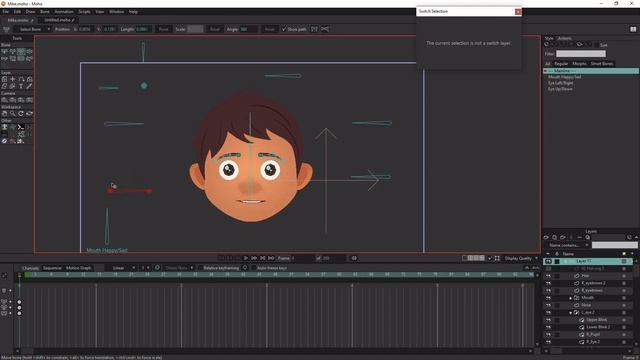The image size is (640, 360).
Task: Select the Eyedropper tool in Layer tools
Action: tap(29, 86)
